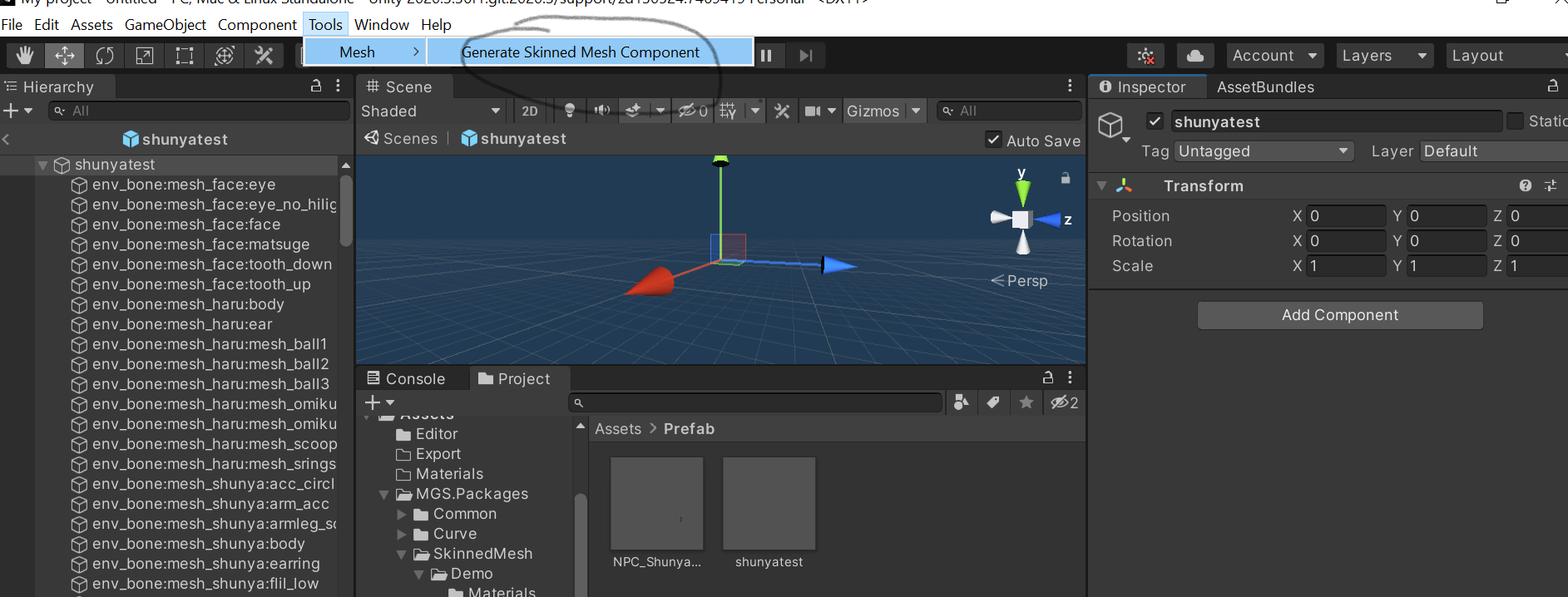Select the Transform tool
The width and height of the screenshot is (1568, 597).
[225, 56]
